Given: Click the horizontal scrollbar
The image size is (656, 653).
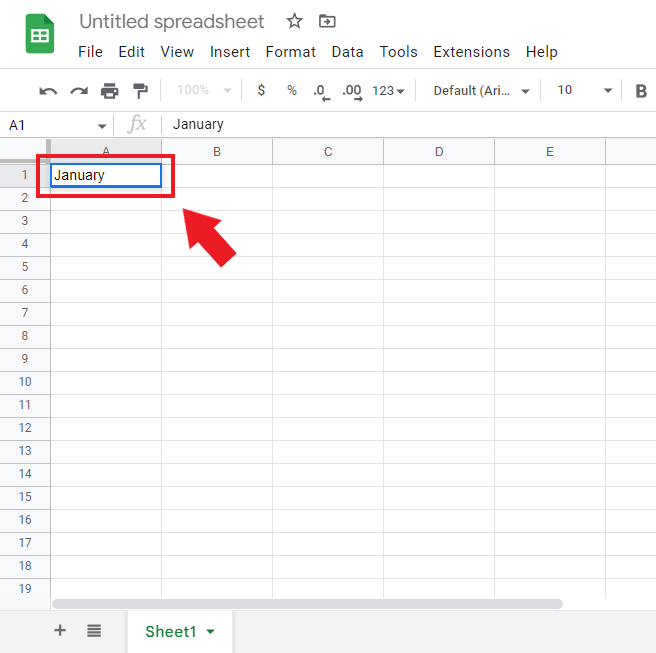Looking at the screenshot, I should 307,604.
